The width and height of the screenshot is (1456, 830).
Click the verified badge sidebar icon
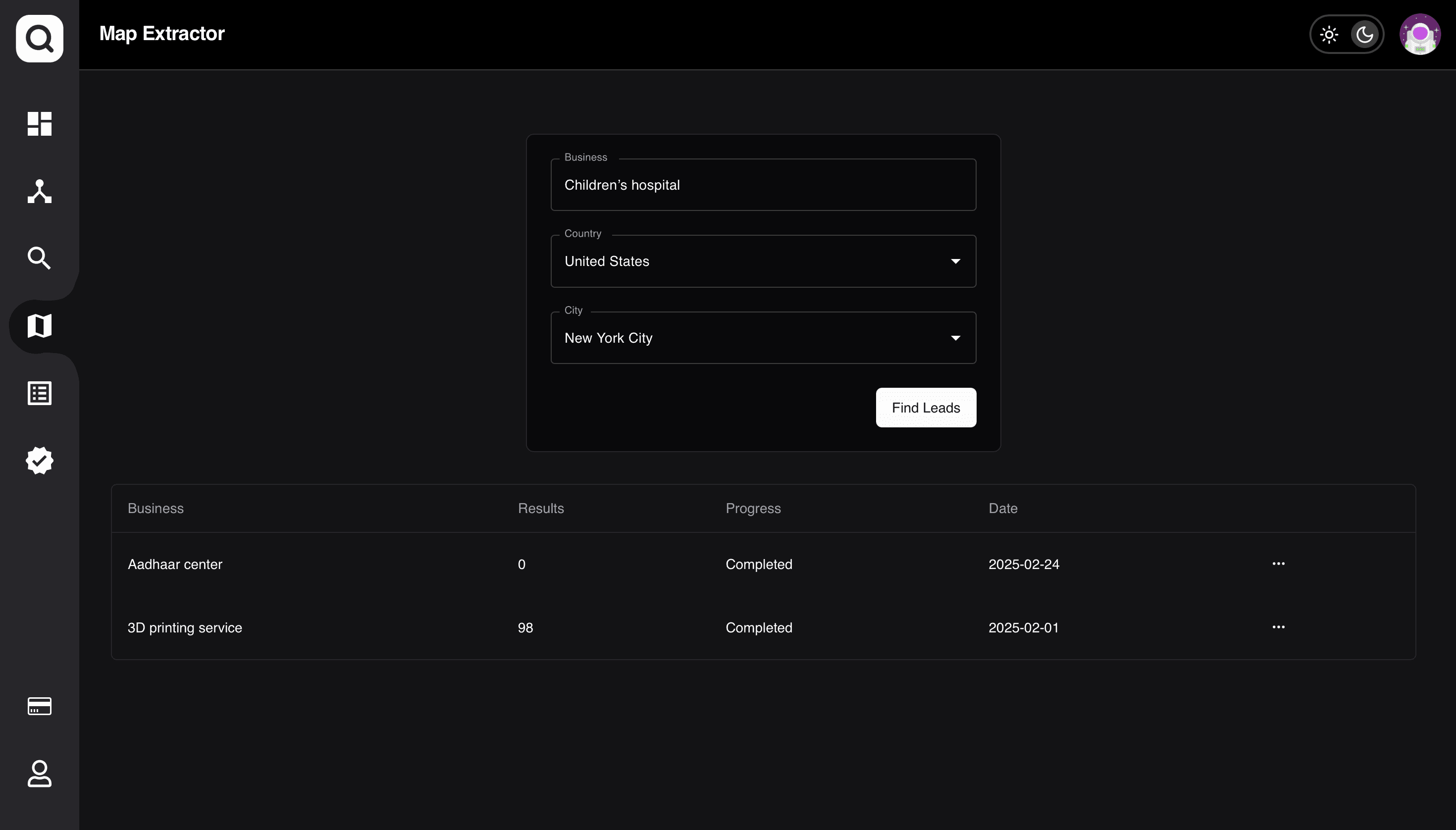pos(39,461)
